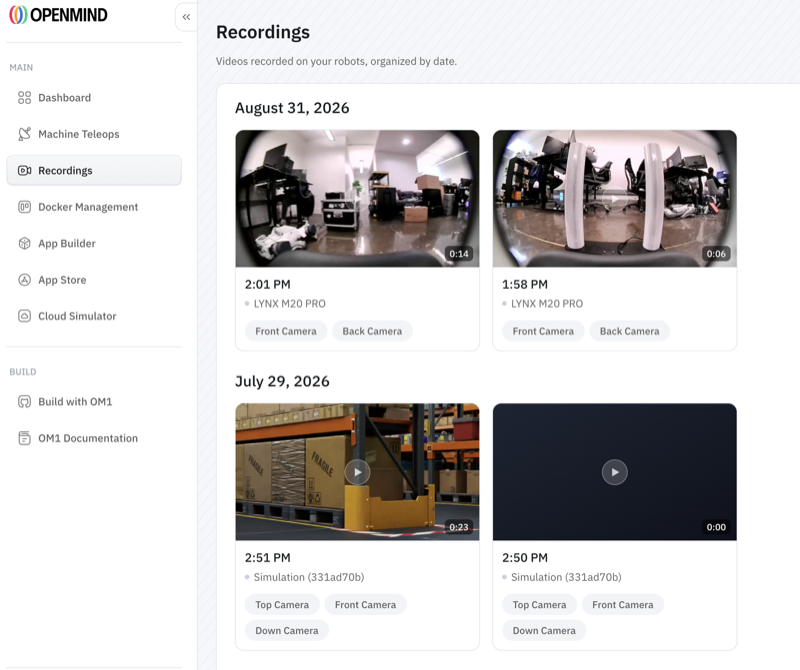Open Docker Management page
This screenshot has width=800, height=670.
94,207
